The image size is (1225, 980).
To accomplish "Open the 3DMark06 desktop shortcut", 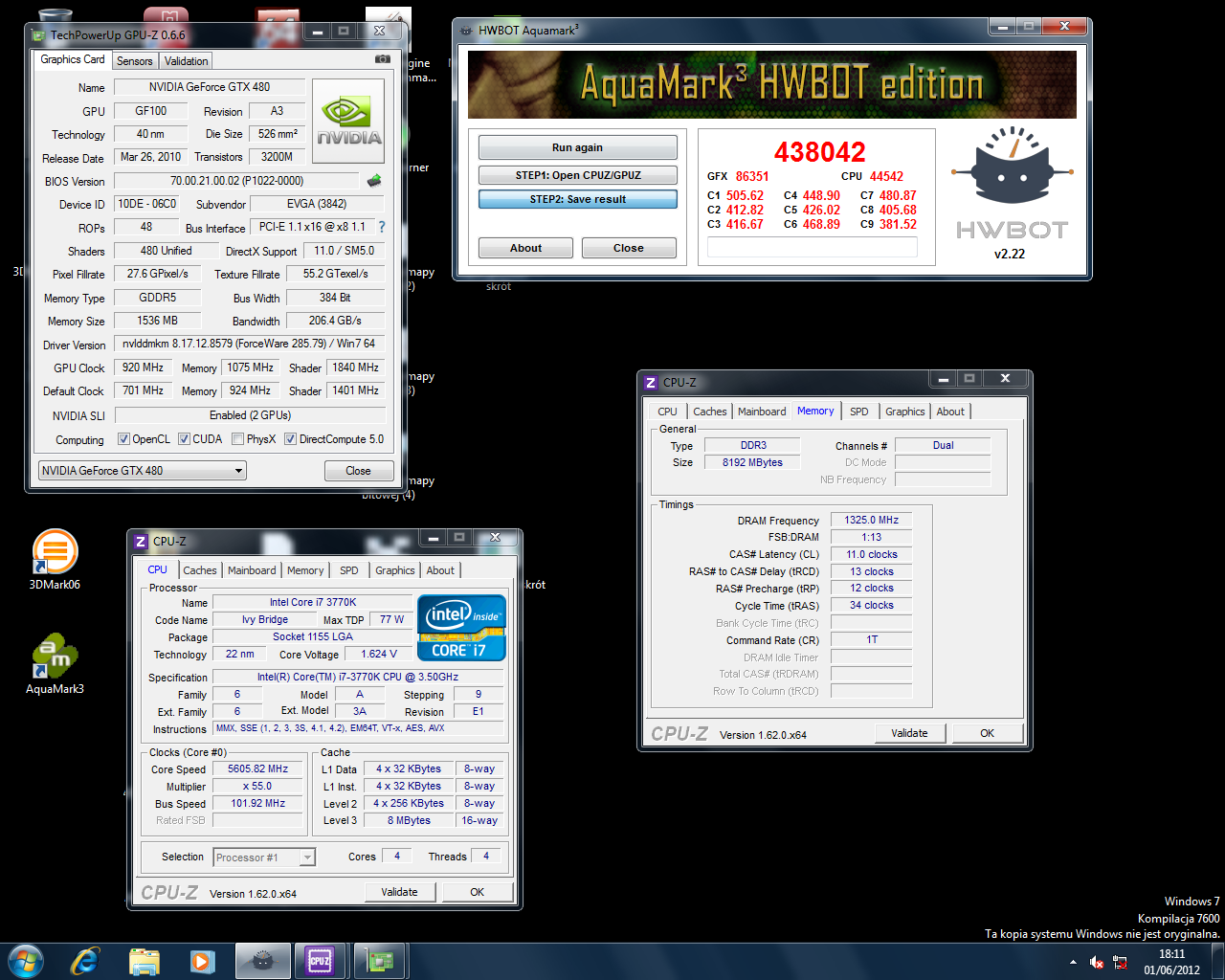I will pos(55,560).
